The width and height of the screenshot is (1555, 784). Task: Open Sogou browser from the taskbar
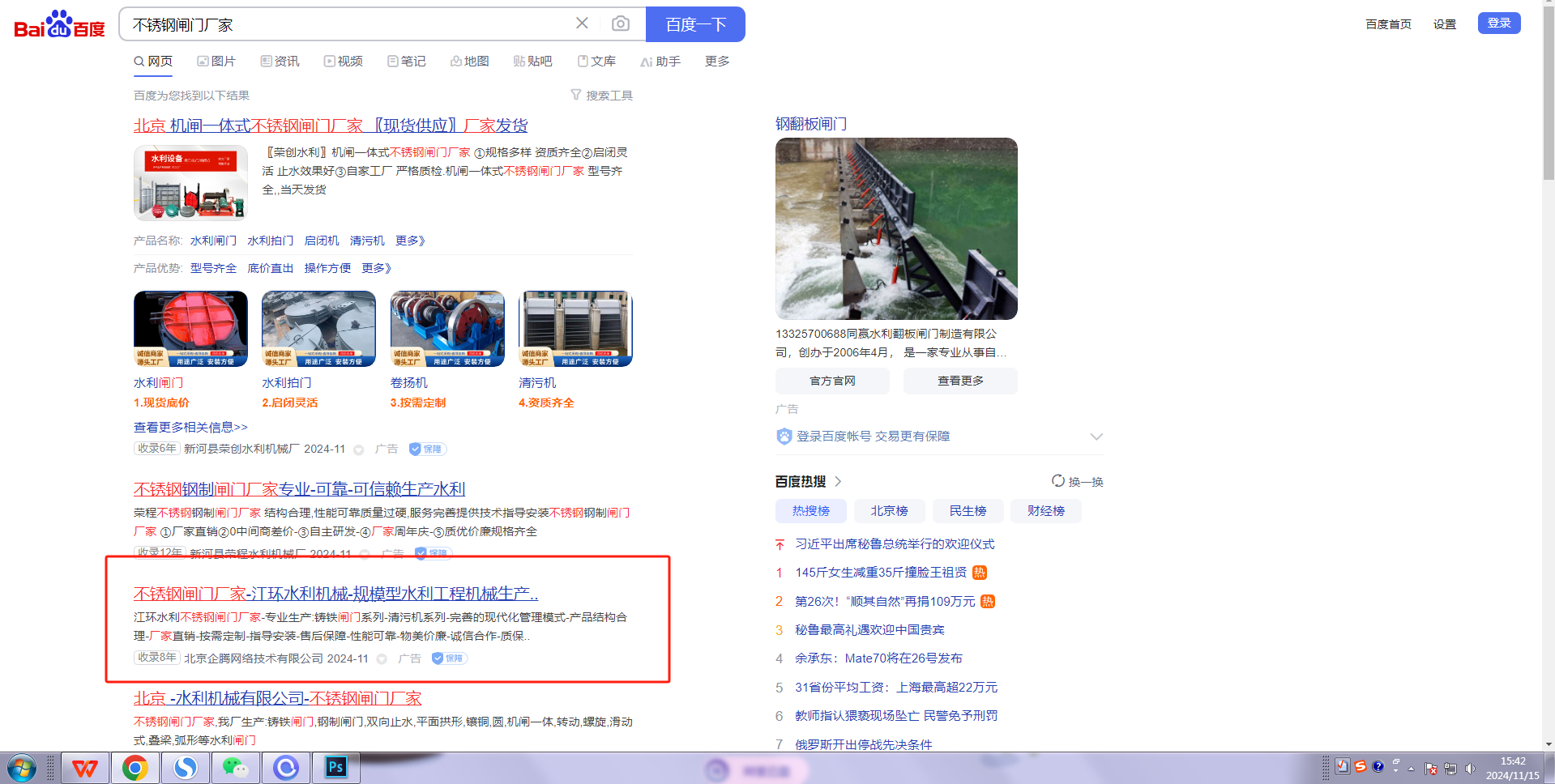point(186,768)
